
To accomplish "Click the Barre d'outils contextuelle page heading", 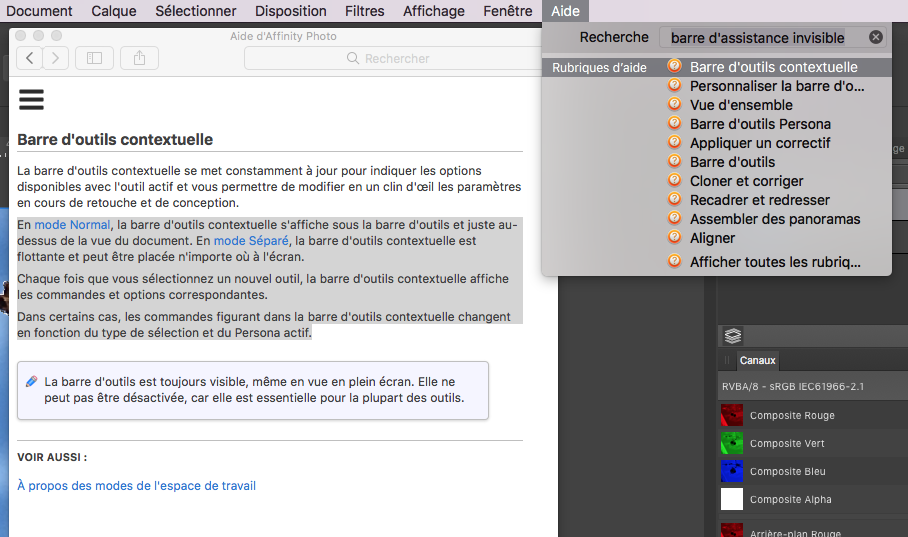I will click(x=115, y=140).
